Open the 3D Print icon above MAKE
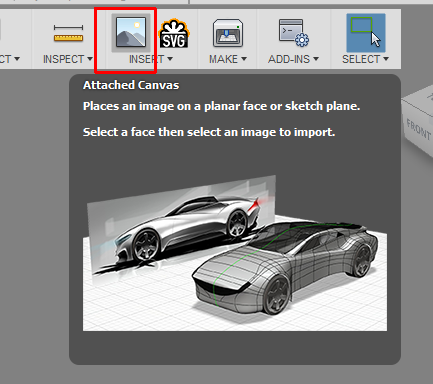The width and height of the screenshot is (433, 384). (x=228, y=33)
